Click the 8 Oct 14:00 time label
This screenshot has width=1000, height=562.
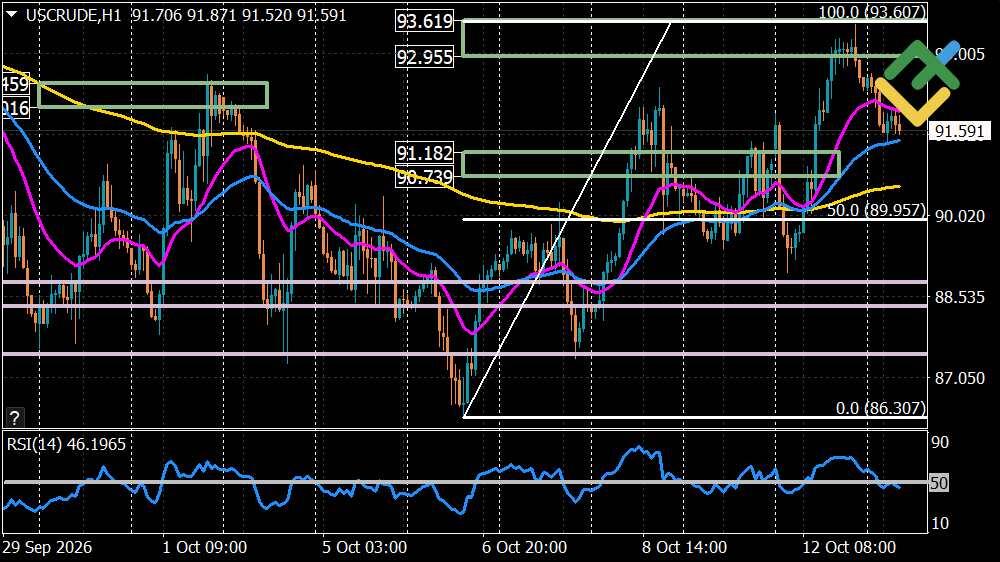tap(684, 547)
